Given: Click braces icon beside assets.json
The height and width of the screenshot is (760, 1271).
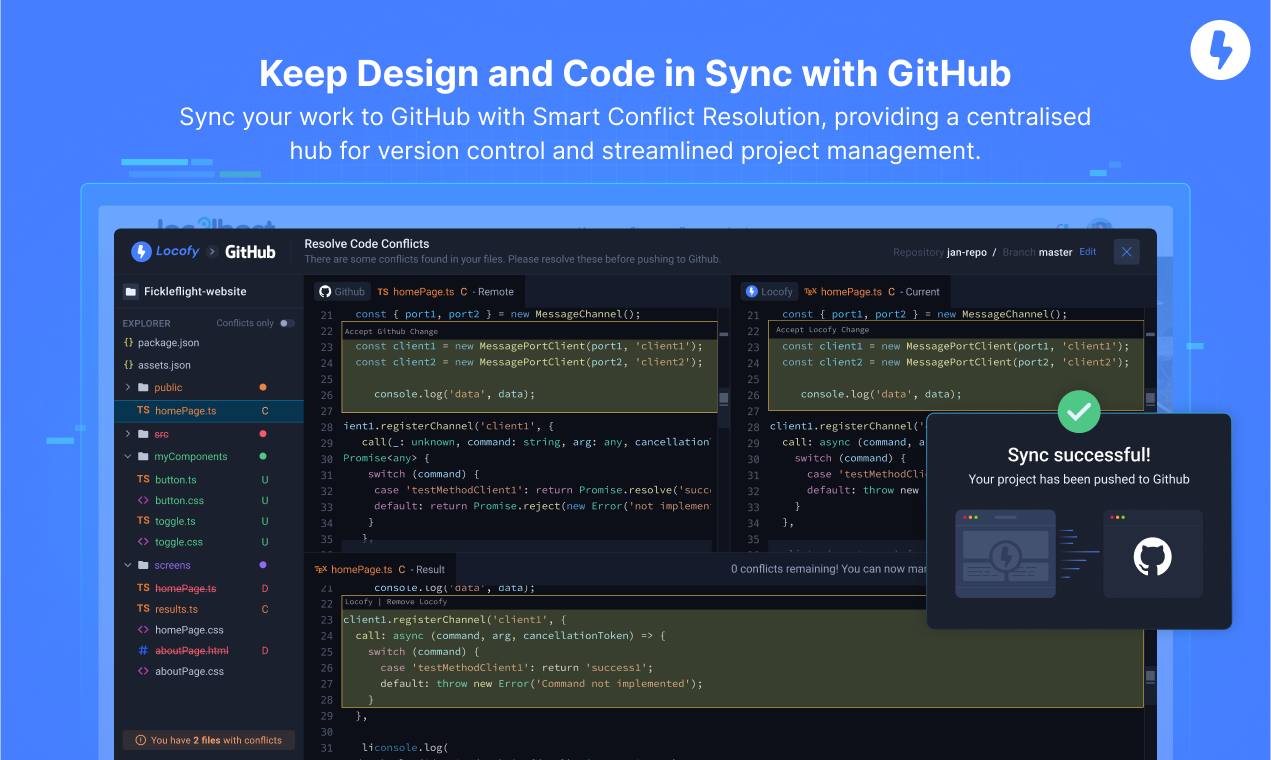Looking at the screenshot, I should pyautogui.click(x=128, y=365).
